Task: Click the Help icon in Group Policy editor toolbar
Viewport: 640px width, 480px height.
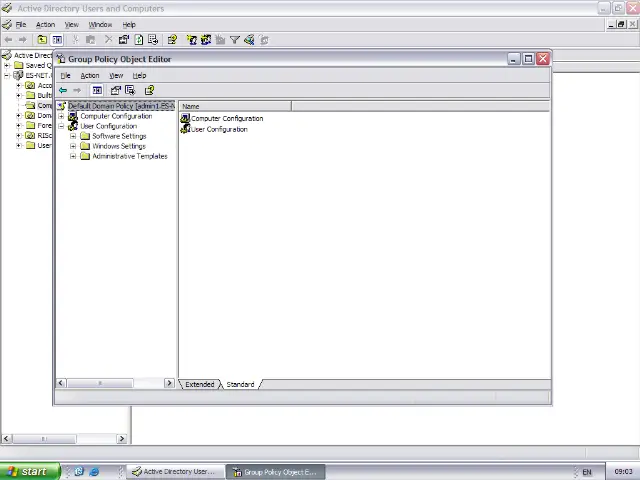Action: [x=149, y=90]
